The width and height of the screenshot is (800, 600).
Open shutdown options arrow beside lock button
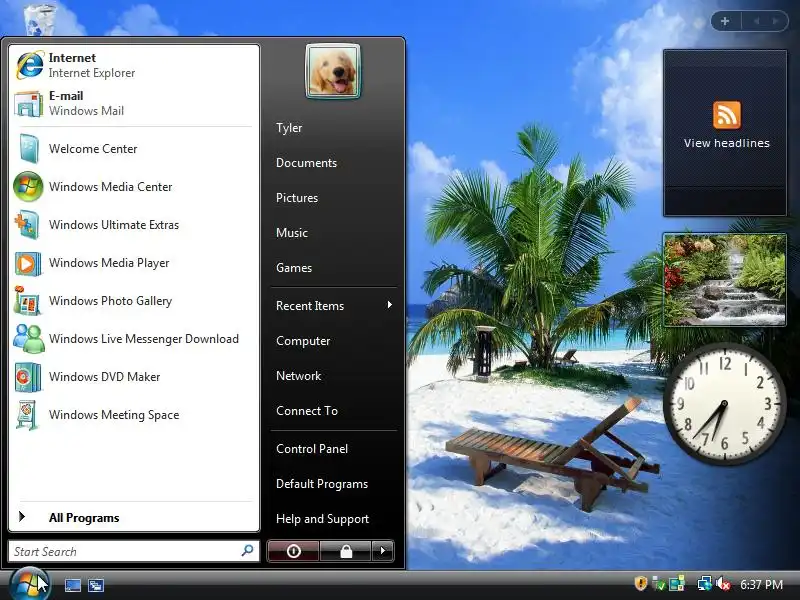[x=383, y=551]
